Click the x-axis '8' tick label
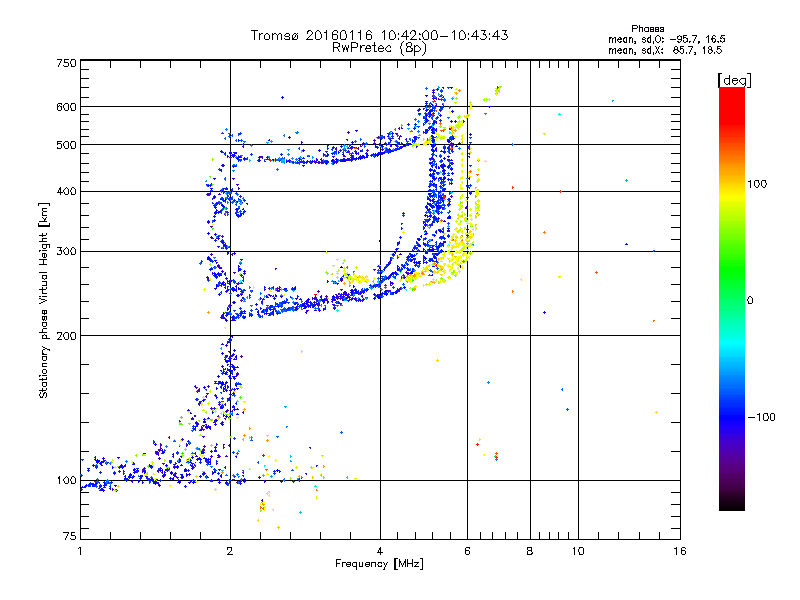800x600 pixels. pyautogui.click(x=530, y=551)
